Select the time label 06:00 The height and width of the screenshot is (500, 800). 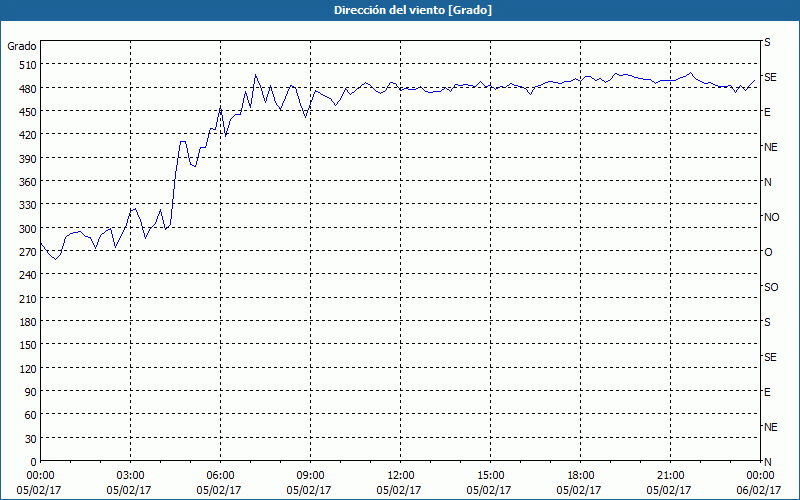pyautogui.click(x=220, y=476)
